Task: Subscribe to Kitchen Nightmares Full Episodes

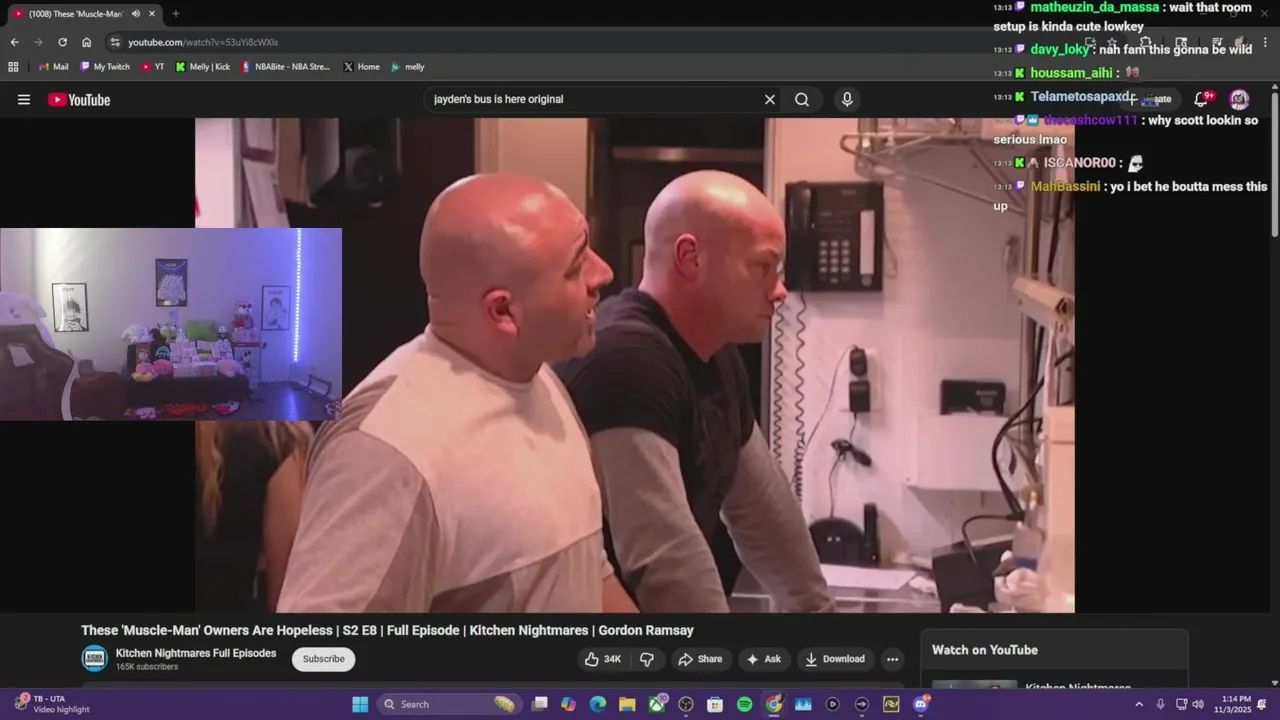Action: 323,659
